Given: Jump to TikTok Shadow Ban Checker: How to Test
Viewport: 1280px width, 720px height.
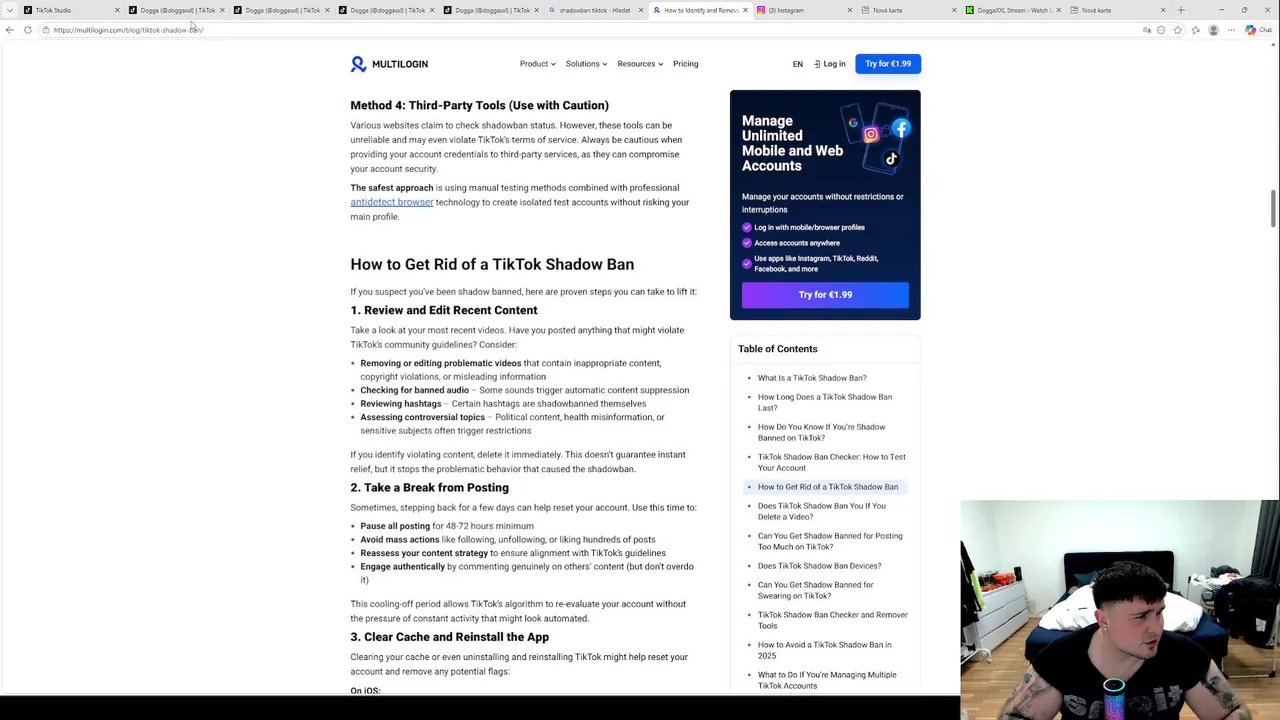Looking at the screenshot, I should [x=831, y=462].
